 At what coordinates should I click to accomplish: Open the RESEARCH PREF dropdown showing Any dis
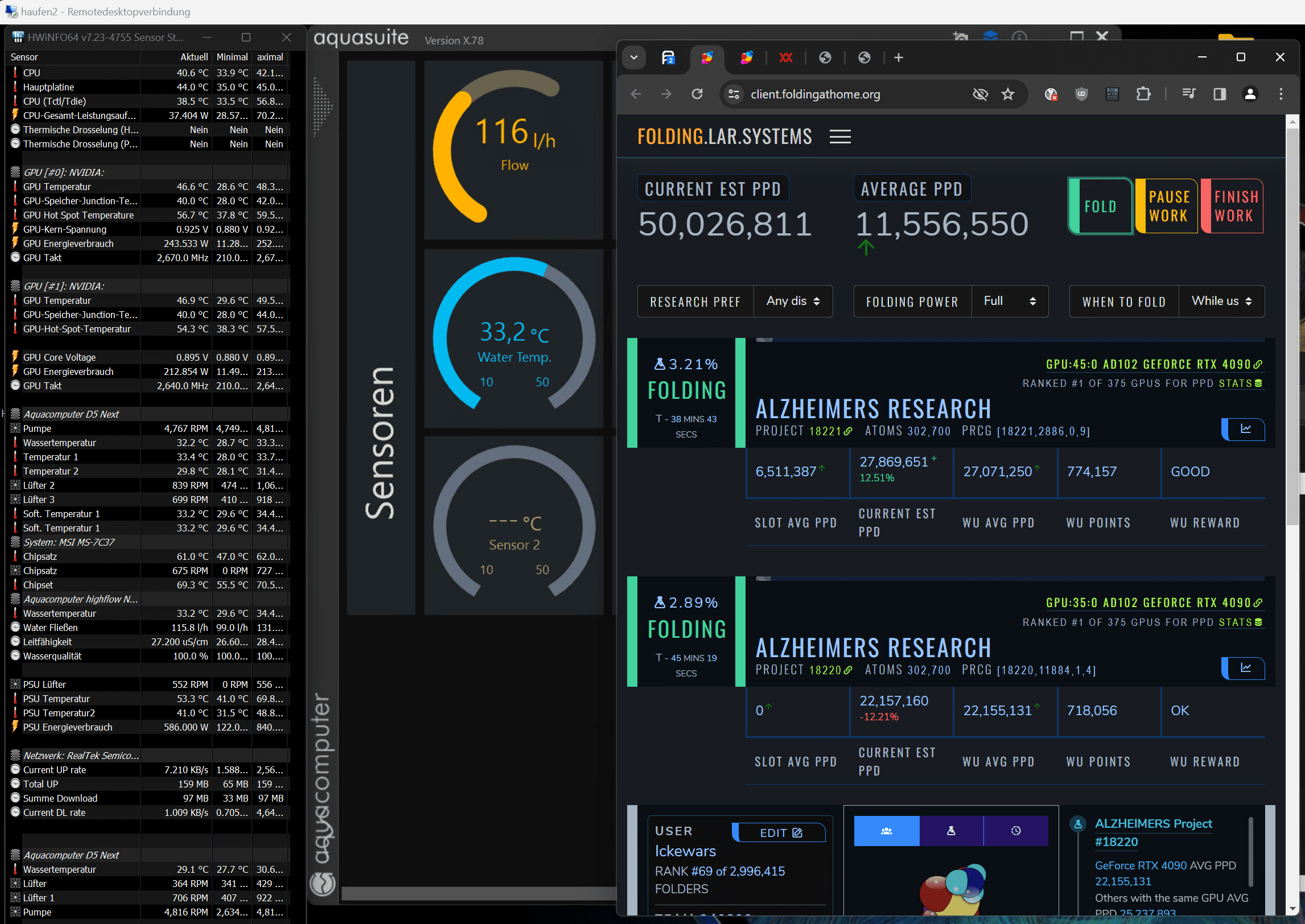coord(793,301)
